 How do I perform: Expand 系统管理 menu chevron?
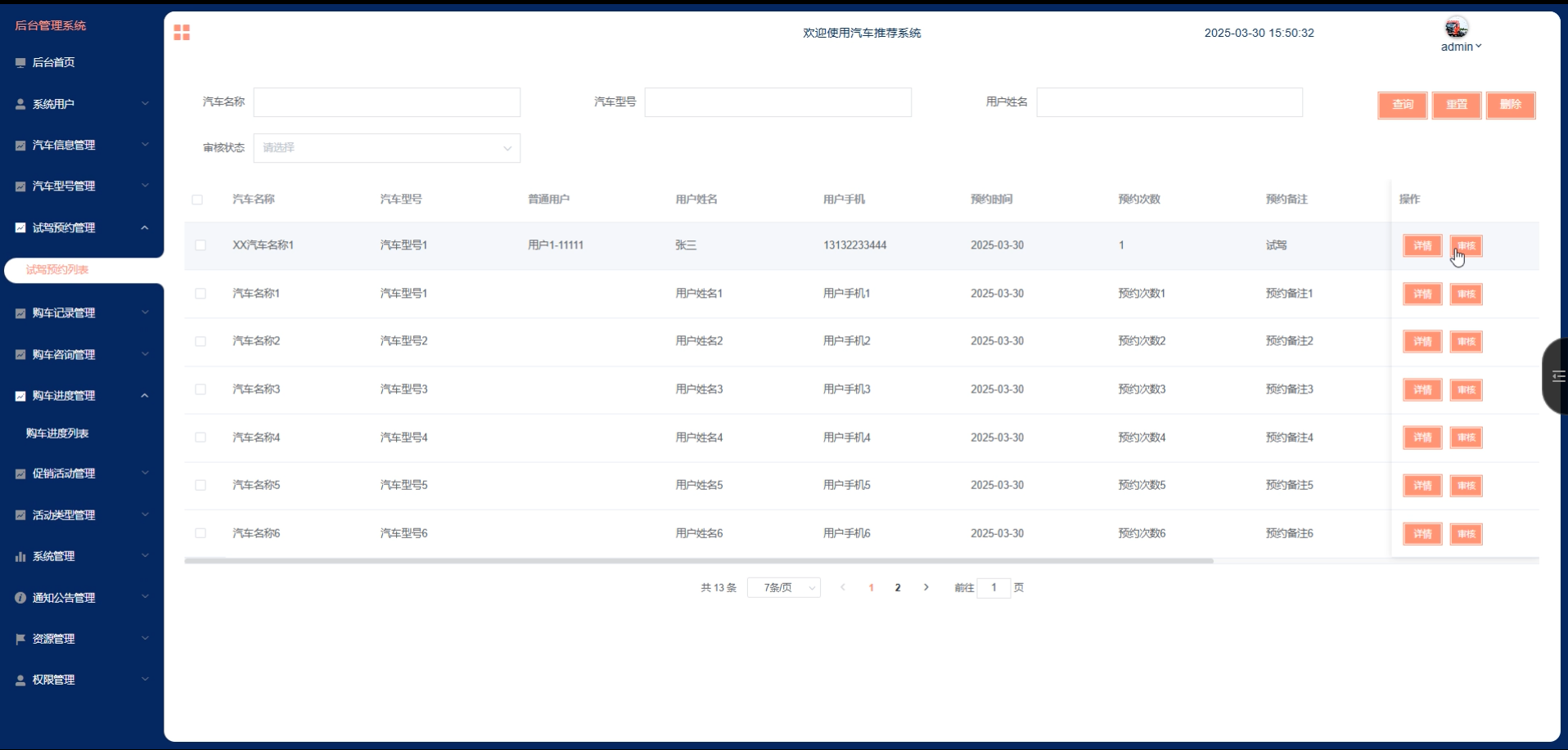[145, 556]
